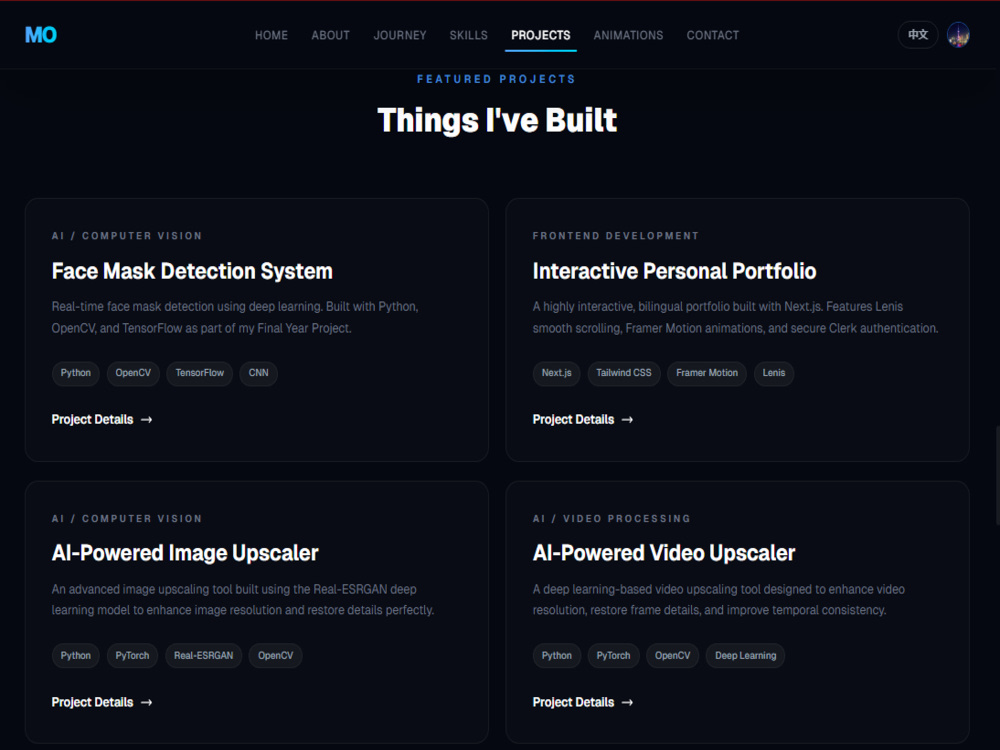Select the Projects nav tab
Image resolution: width=1000 pixels, height=750 pixels.
point(541,35)
